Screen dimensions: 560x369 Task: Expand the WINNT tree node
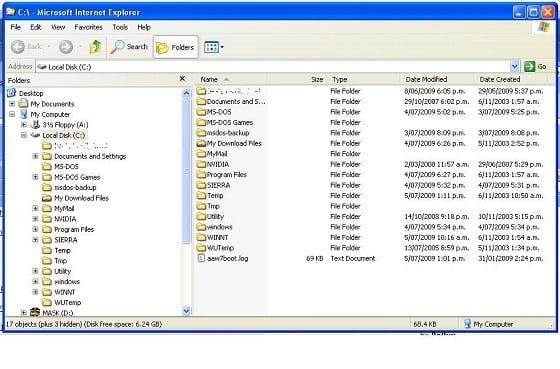35,292
